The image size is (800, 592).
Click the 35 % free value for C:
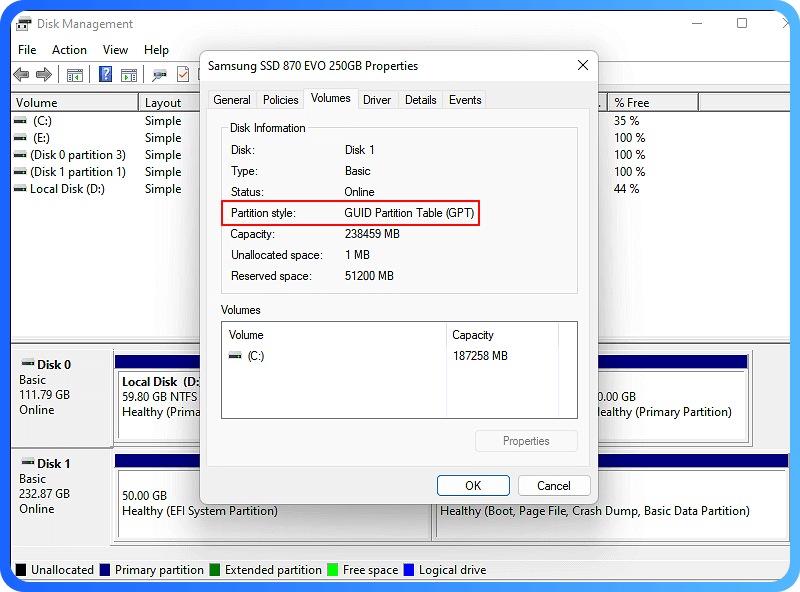[627, 121]
